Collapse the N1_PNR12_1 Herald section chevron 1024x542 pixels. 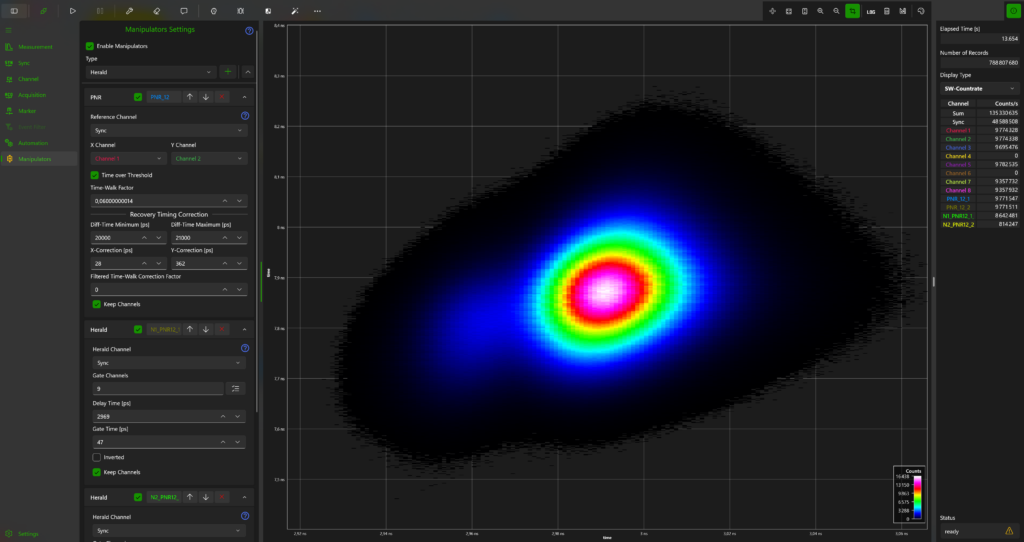click(x=244, y=329)
